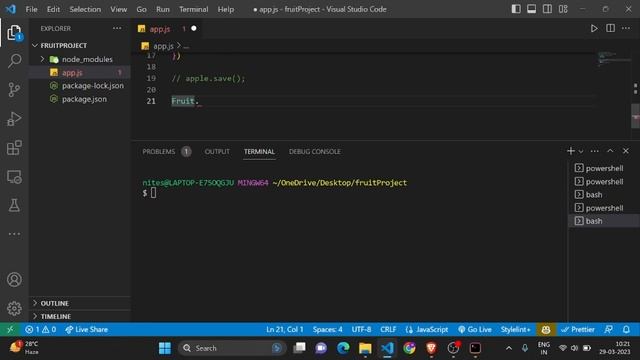Click Prettier status bar item
Screen dimensions: 640x360
[x=578, y=329]
